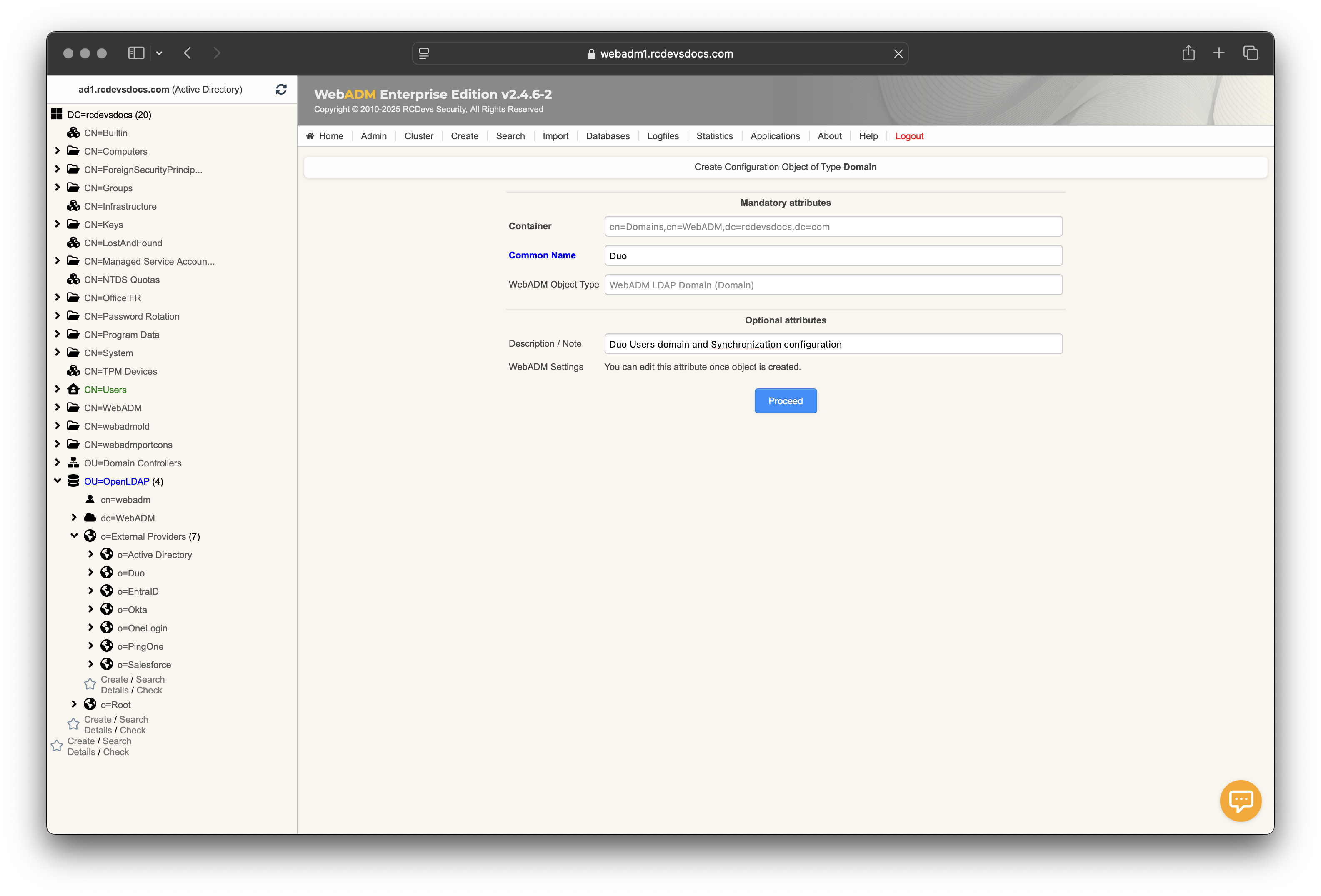Screen dimensions: 1321x896
Task: Select the CN=NTDS Quotas tree entry
Action: click(122, 279)
